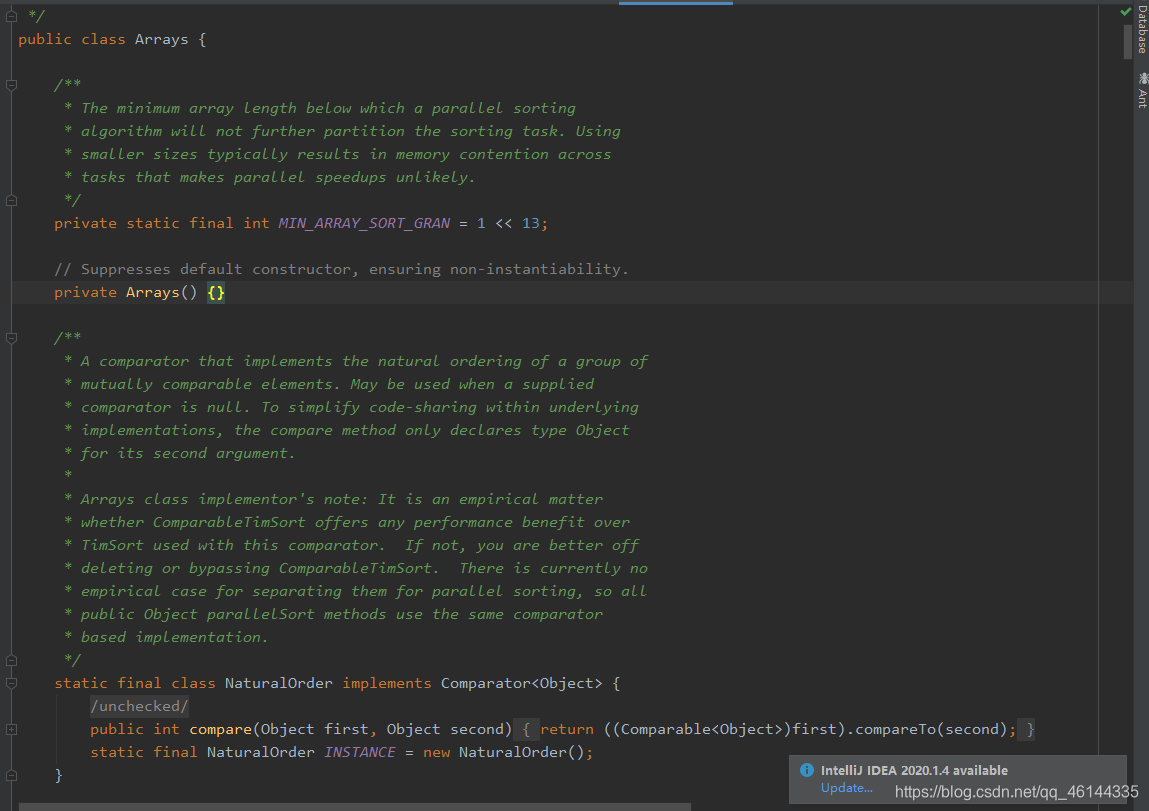Click 'for its second argument.' comment line

pos(188,453)
